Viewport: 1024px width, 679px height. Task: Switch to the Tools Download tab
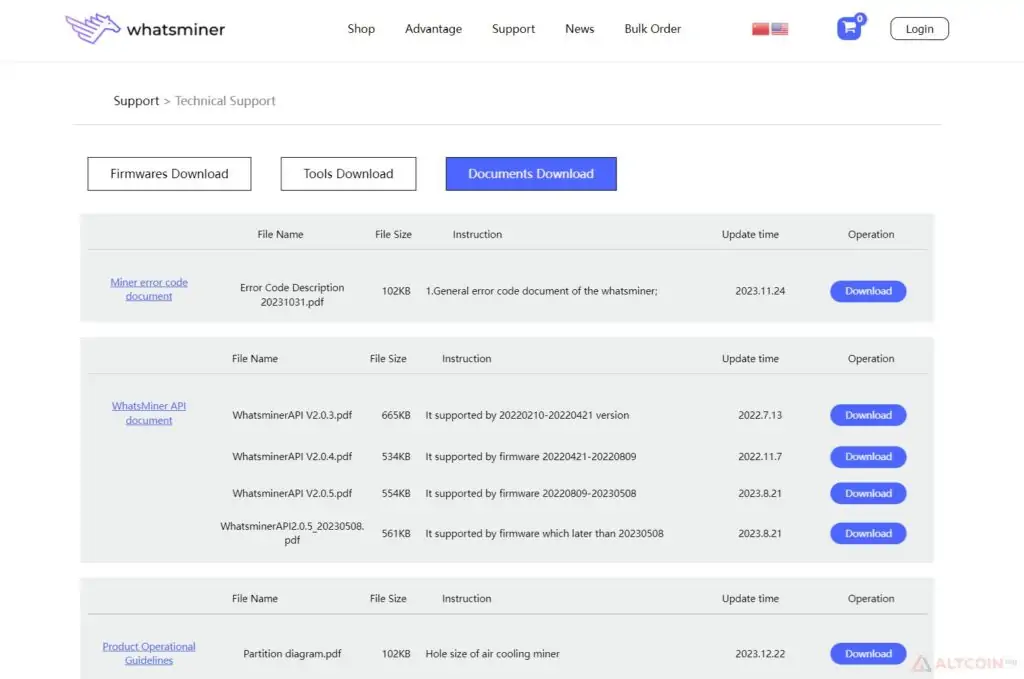tap(348, 174)
